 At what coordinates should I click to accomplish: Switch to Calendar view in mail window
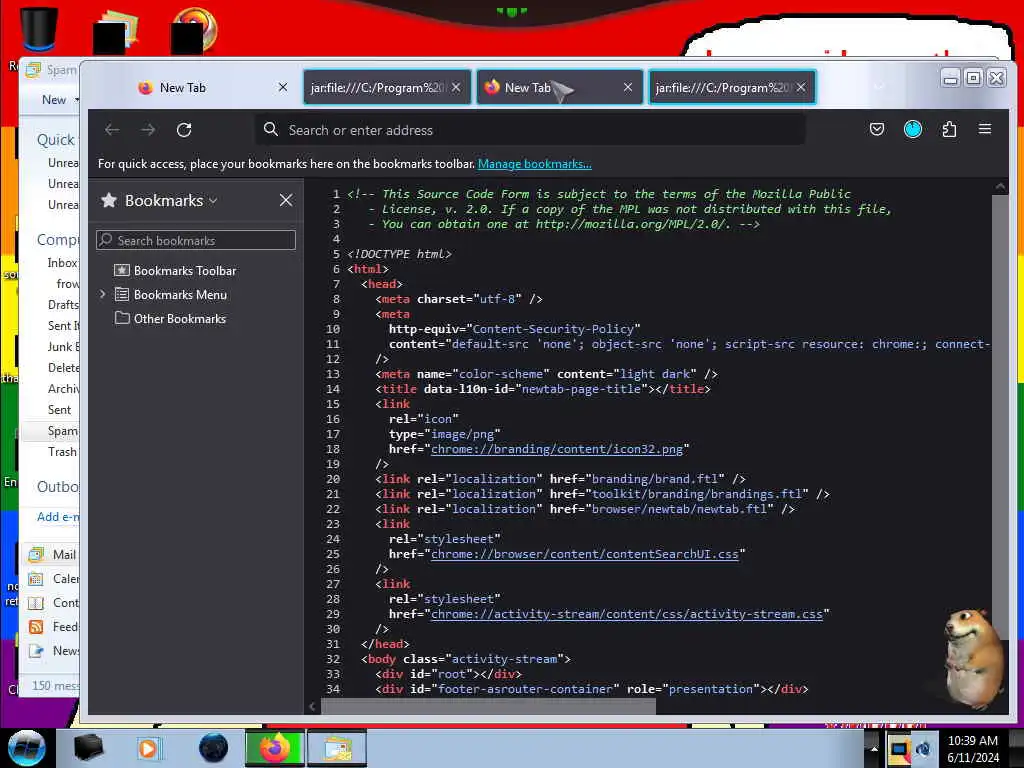[x=54, y=579]
